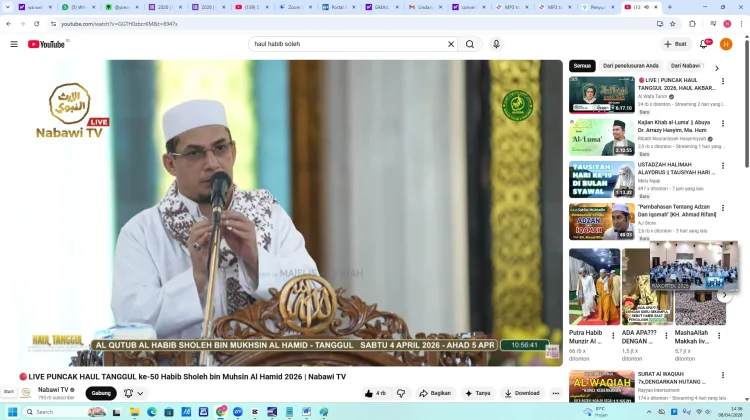Open TAUSIYAH HARI KE-10 thumbnail
Screen dimensions: 750x420
coord(602,179)
